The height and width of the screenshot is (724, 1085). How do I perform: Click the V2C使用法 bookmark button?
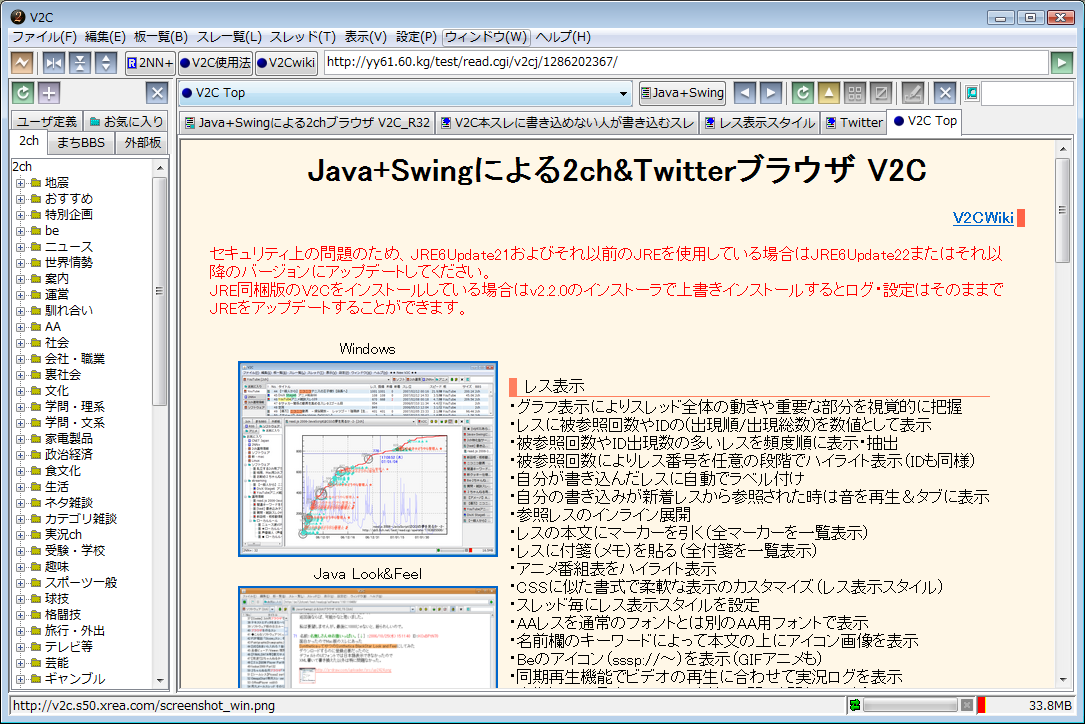click(x=216, y=63)
